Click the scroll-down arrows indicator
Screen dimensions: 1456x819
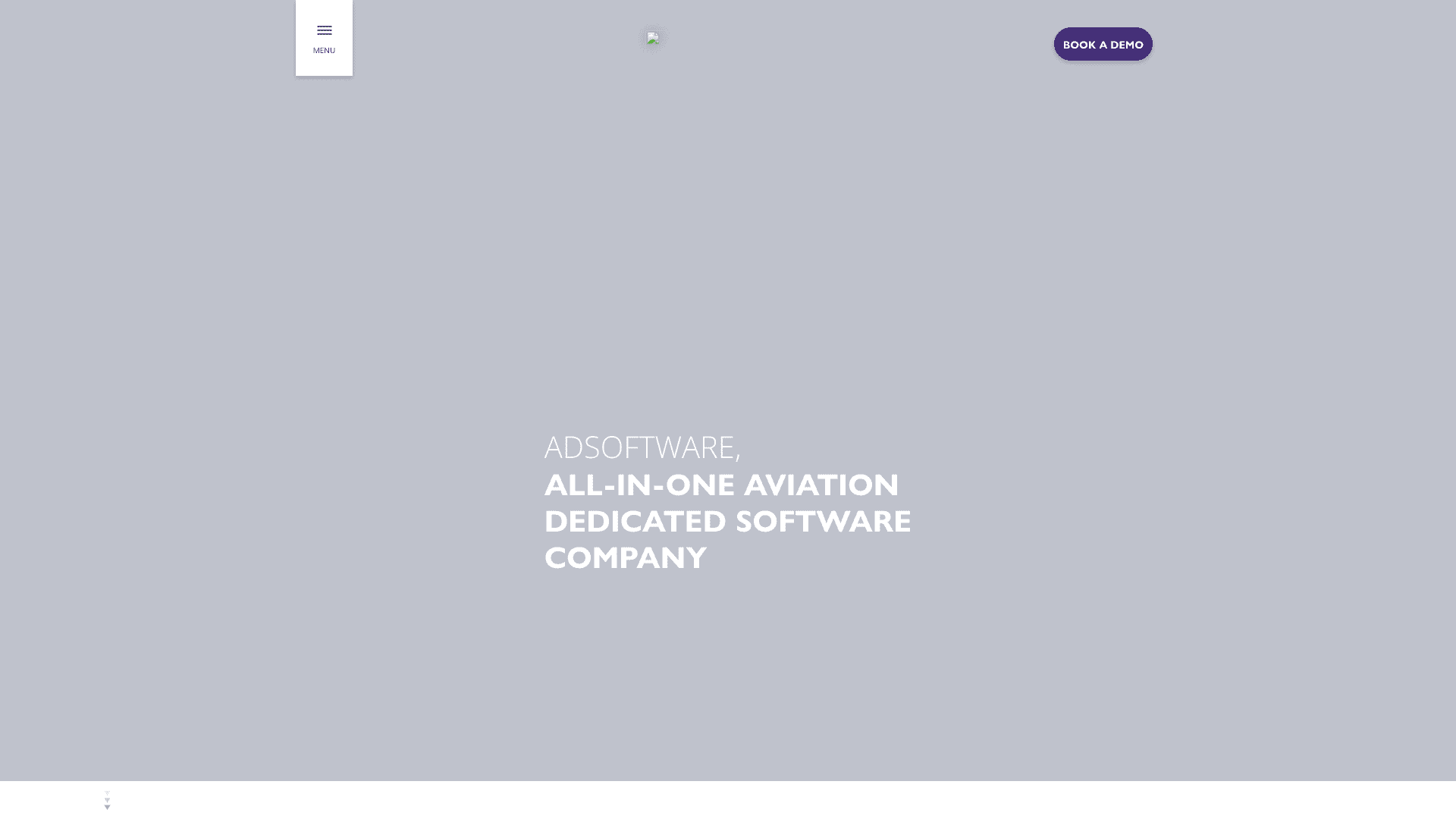pos(107,800)
